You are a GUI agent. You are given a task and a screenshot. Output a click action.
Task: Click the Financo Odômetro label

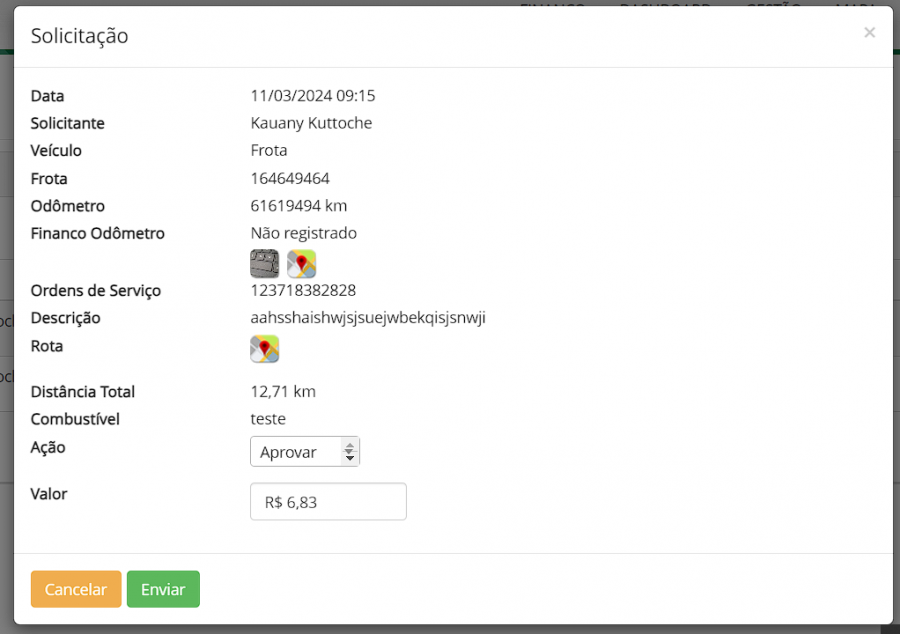coord(98,233)
